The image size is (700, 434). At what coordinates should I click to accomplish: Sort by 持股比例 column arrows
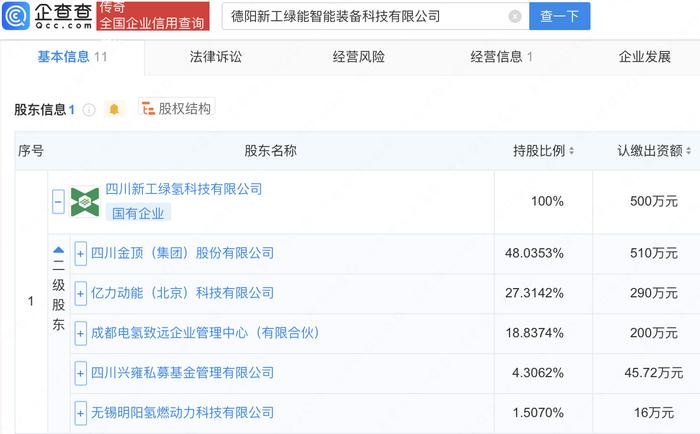(x=571, y=151)
